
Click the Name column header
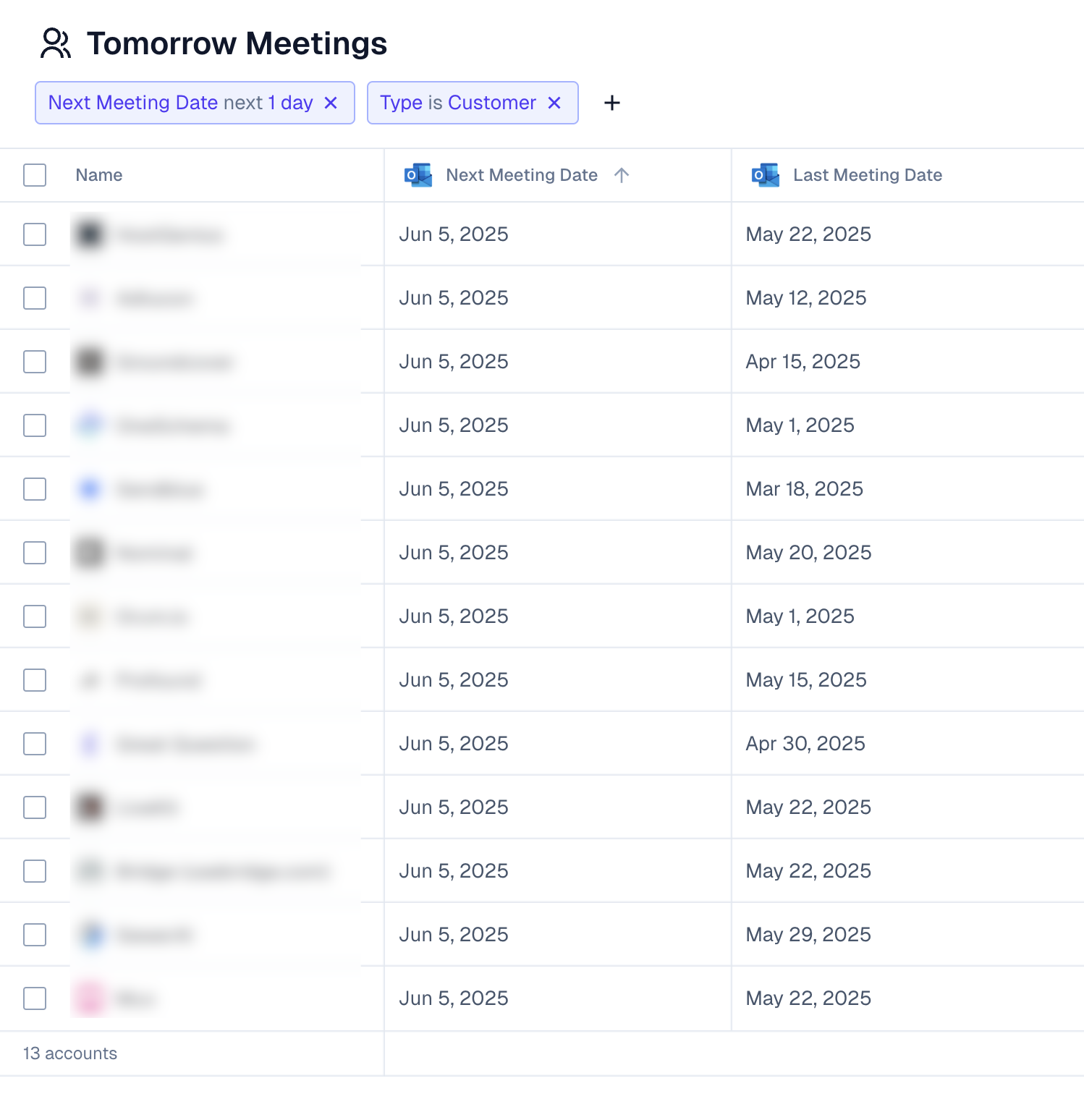tap(99, 175)
